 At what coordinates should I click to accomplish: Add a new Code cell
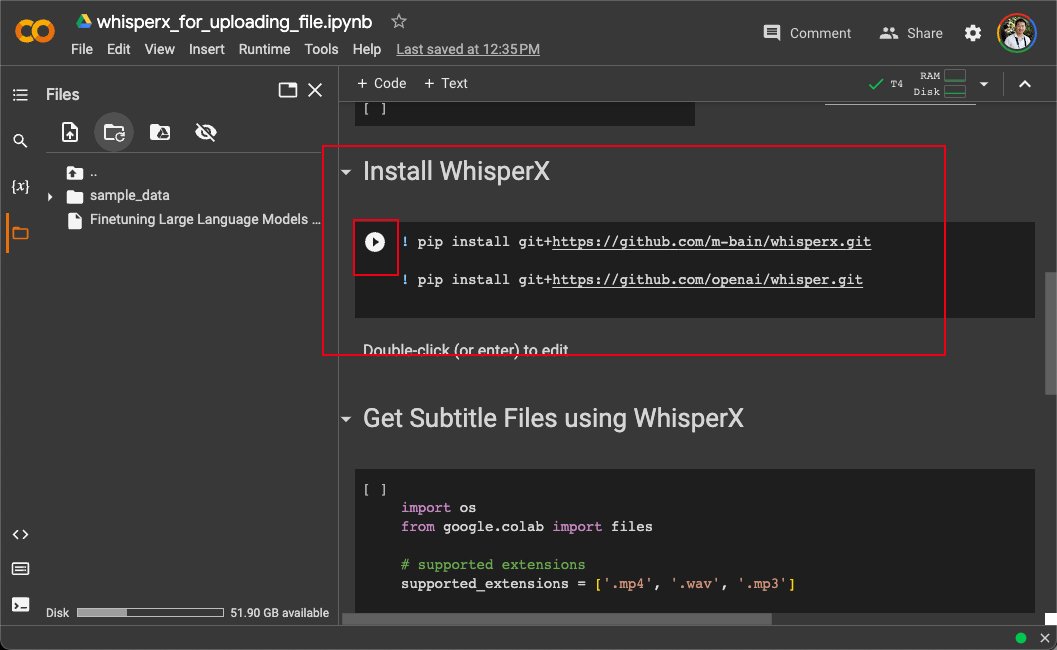(382, 84)
